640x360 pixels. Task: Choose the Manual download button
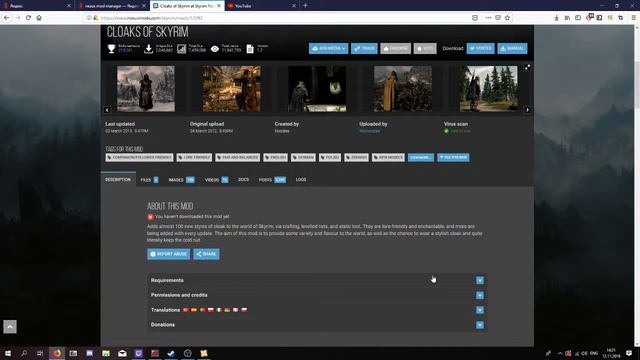point(512,49)
